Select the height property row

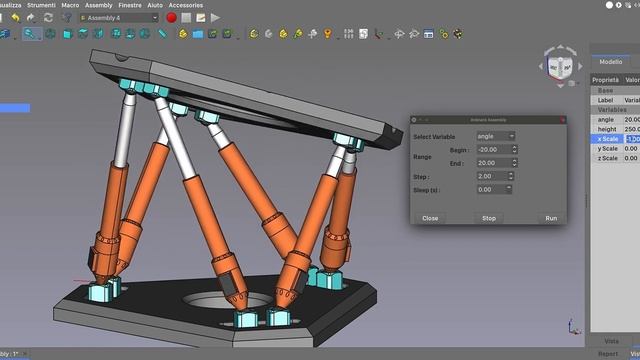pyautogui.click(x=616, y=129)
